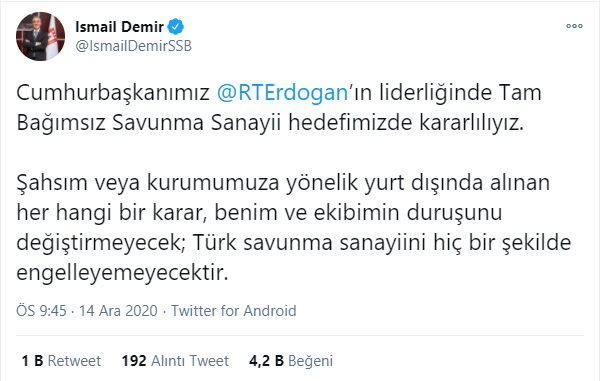Click the phrase Bağımsız Savunma Sanayii

pyautogui.click(x=149, y=123)
